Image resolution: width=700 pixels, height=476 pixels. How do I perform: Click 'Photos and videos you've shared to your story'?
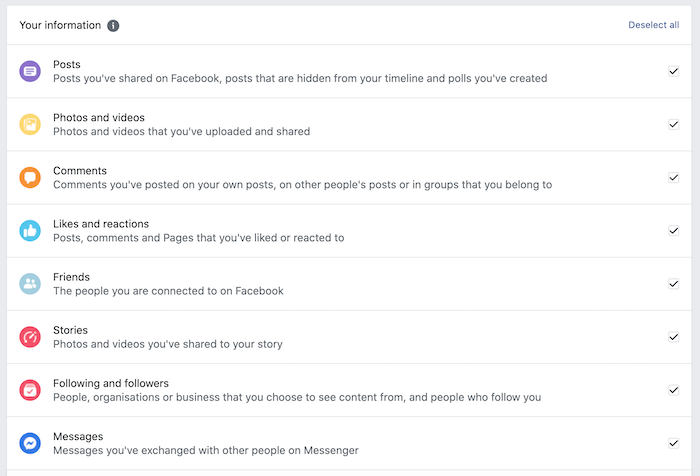coord(168,344)
